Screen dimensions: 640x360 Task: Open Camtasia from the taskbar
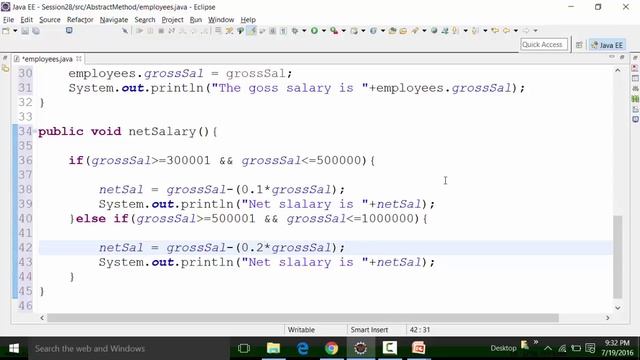coord(389,349)
